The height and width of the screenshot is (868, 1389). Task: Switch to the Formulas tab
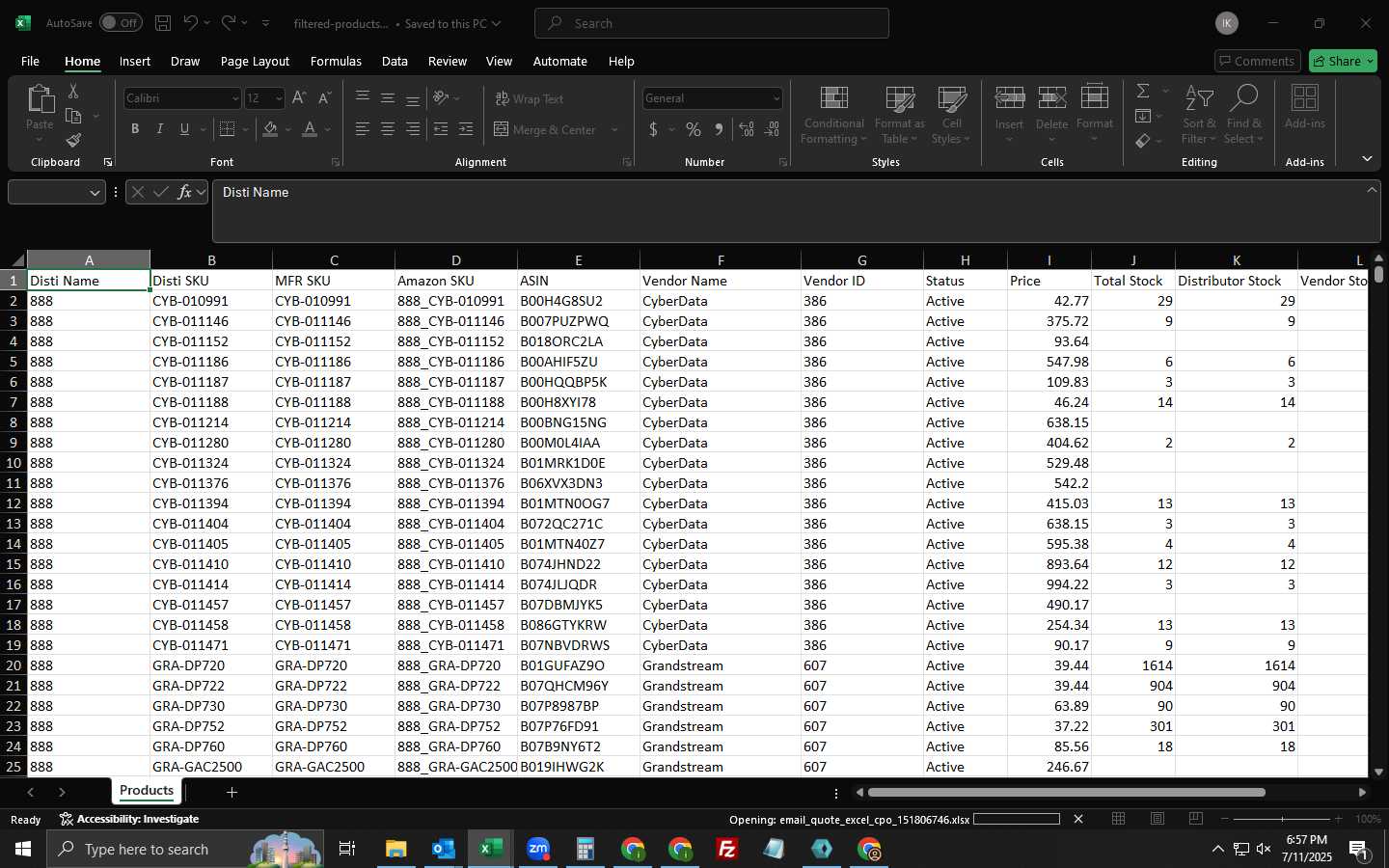tap(336, 61)
